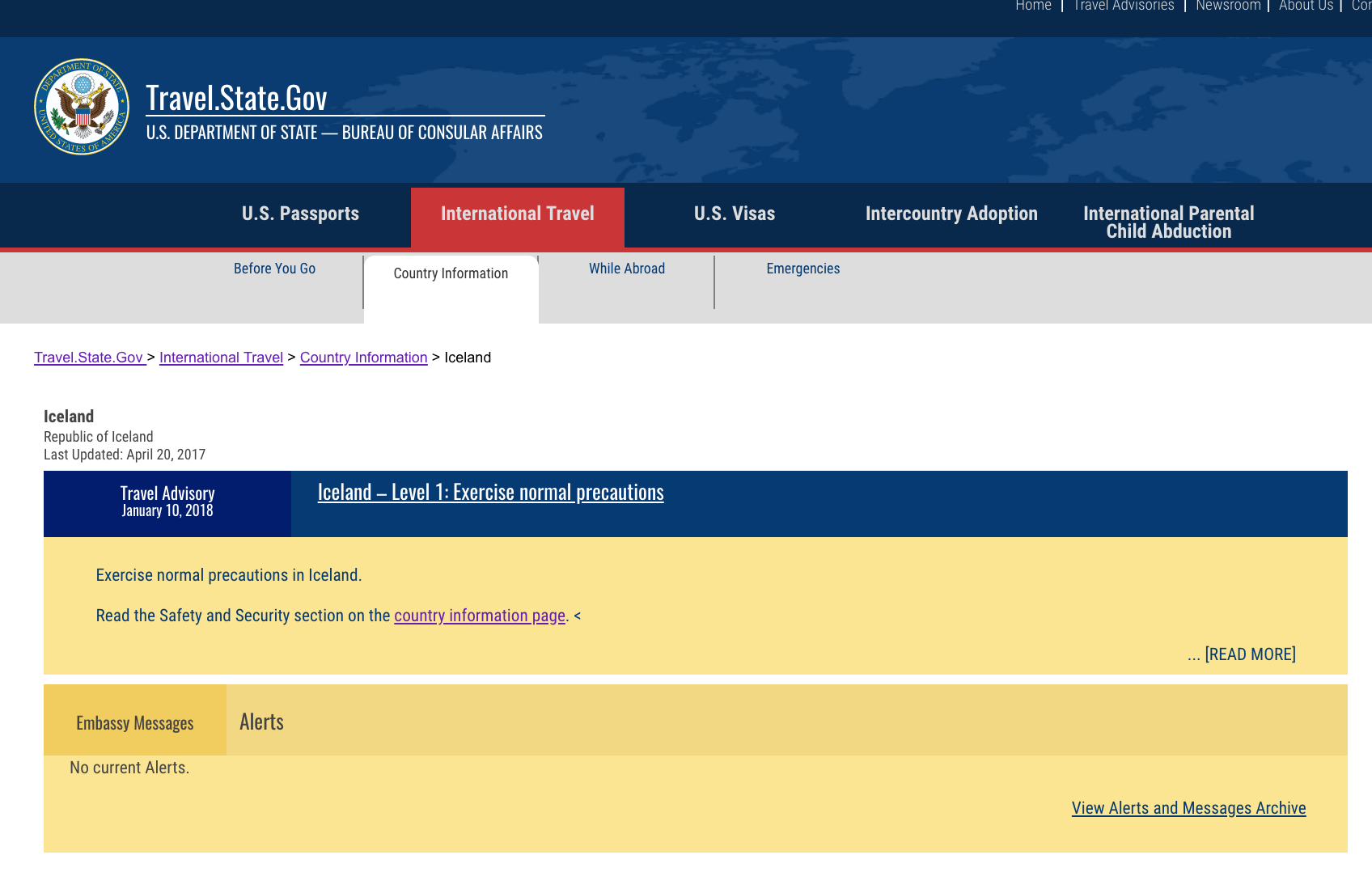Click the 'Republic of Iceland' text
The width and height of the screenshot is (1372, 872).
tap(99, 437)
